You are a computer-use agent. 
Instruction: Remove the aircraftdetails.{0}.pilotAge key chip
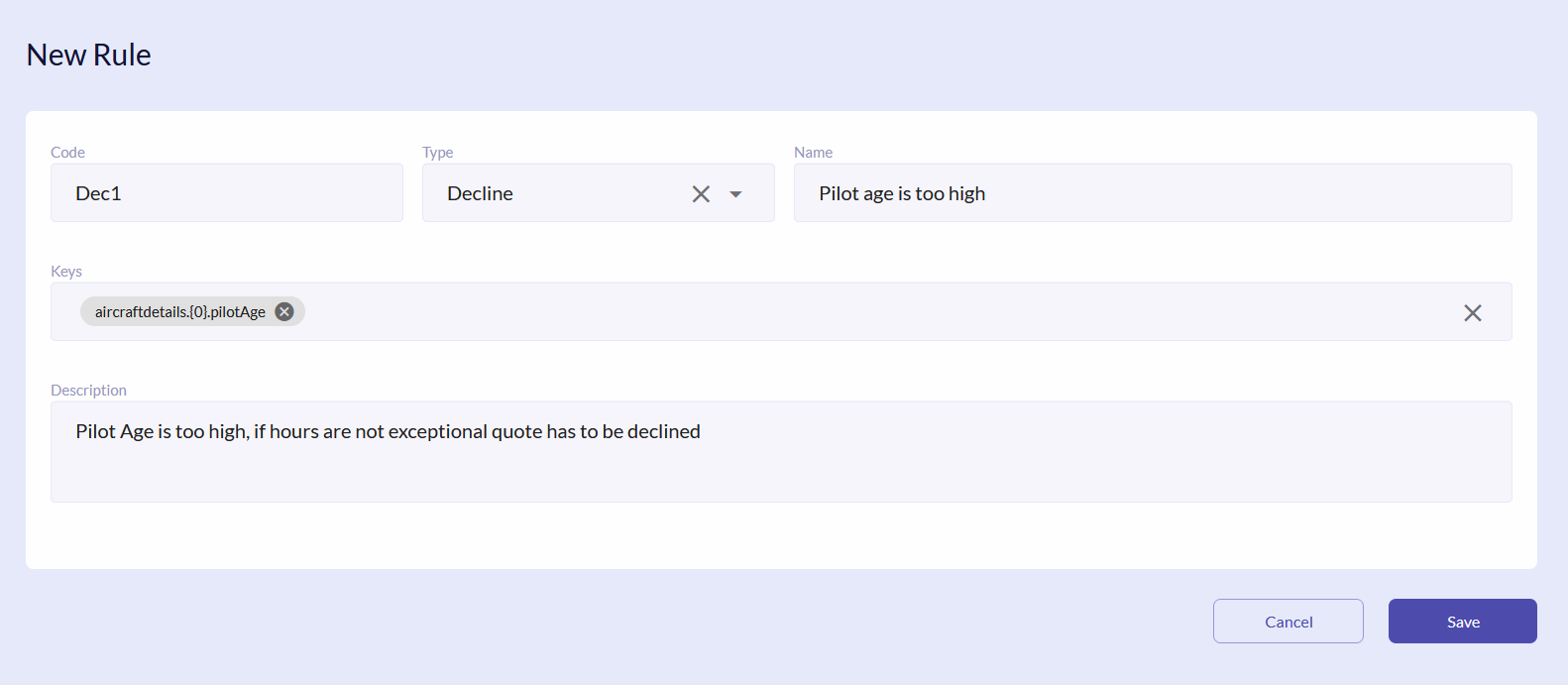[x=284, y=311]
